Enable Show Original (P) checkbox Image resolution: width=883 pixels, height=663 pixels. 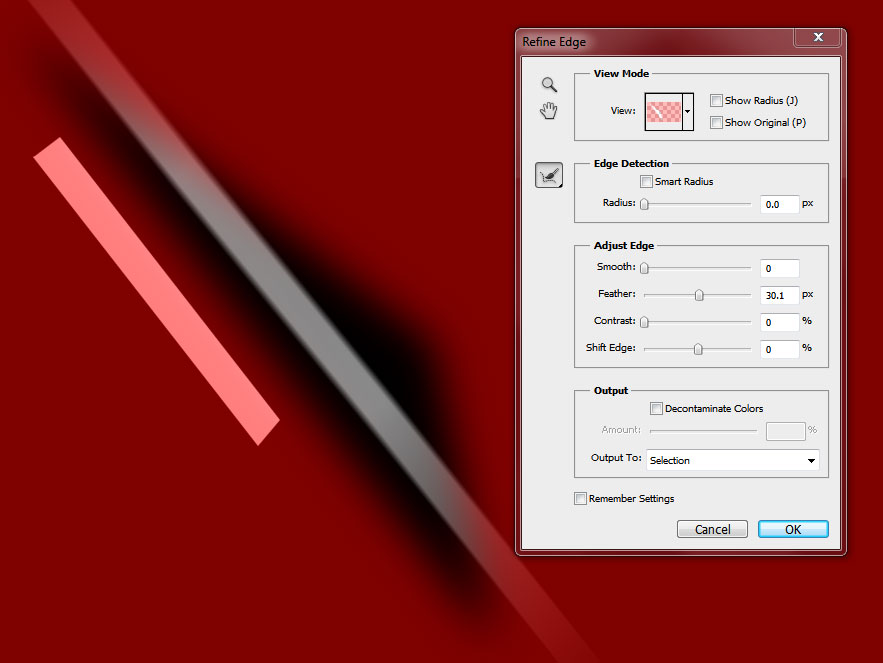coord(716,122)
